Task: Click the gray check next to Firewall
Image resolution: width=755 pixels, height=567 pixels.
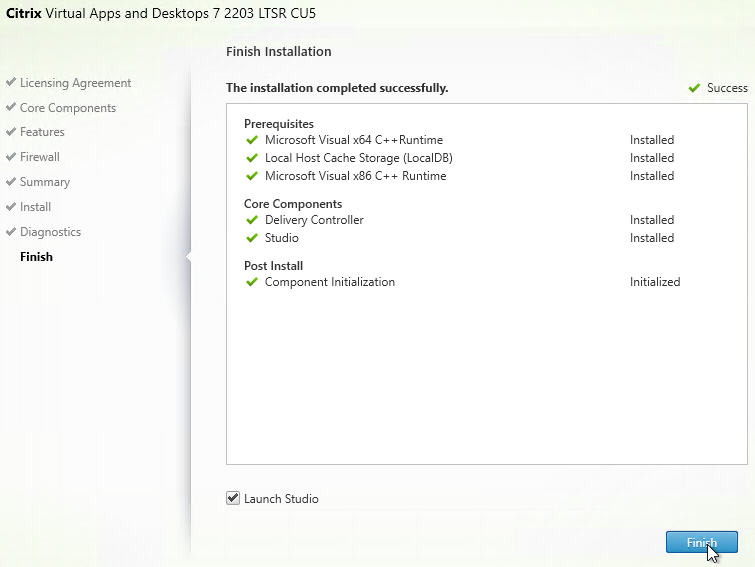Action: [11, 156]
